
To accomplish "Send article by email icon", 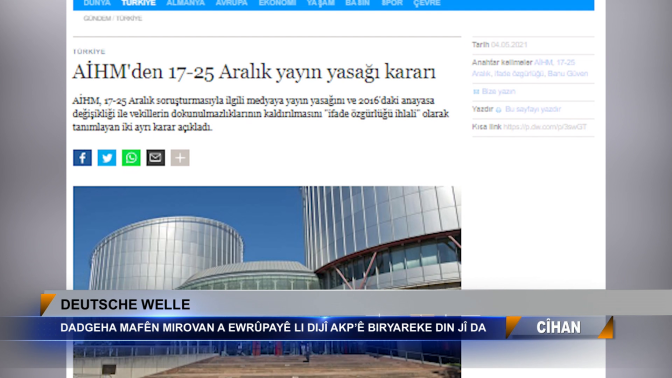I will pos(156,158).
